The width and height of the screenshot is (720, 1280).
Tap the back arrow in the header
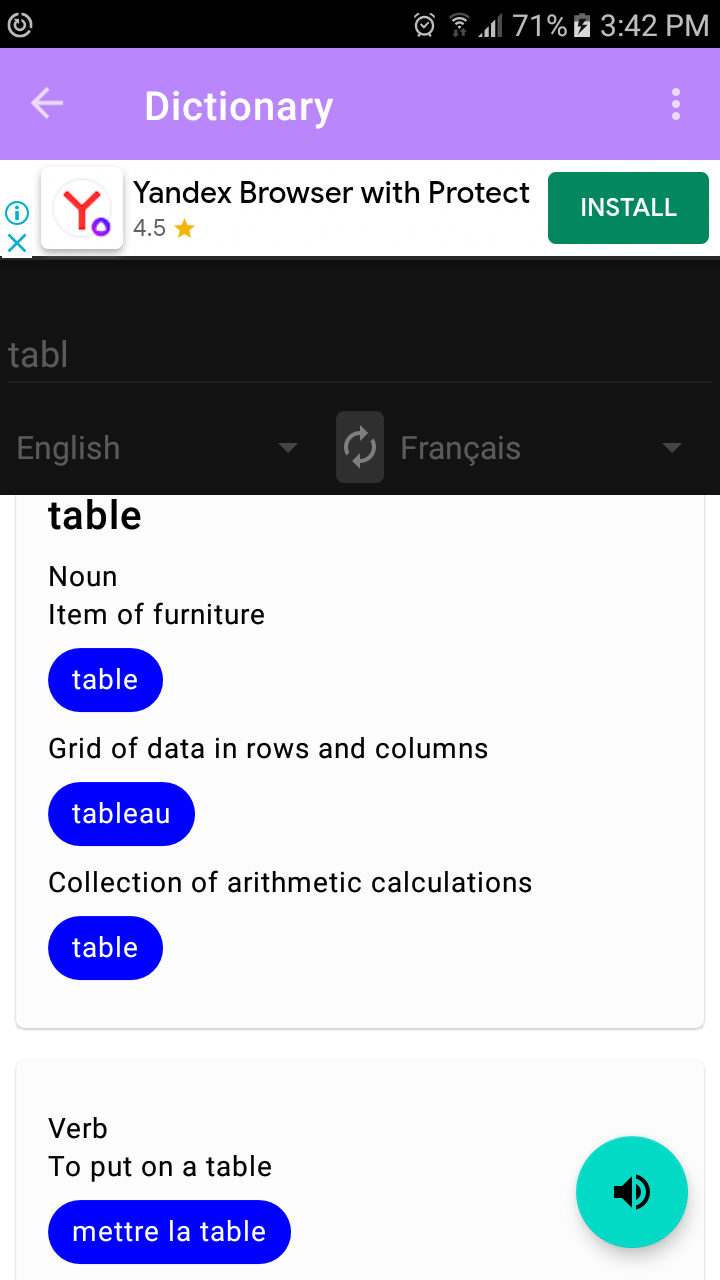47,104
